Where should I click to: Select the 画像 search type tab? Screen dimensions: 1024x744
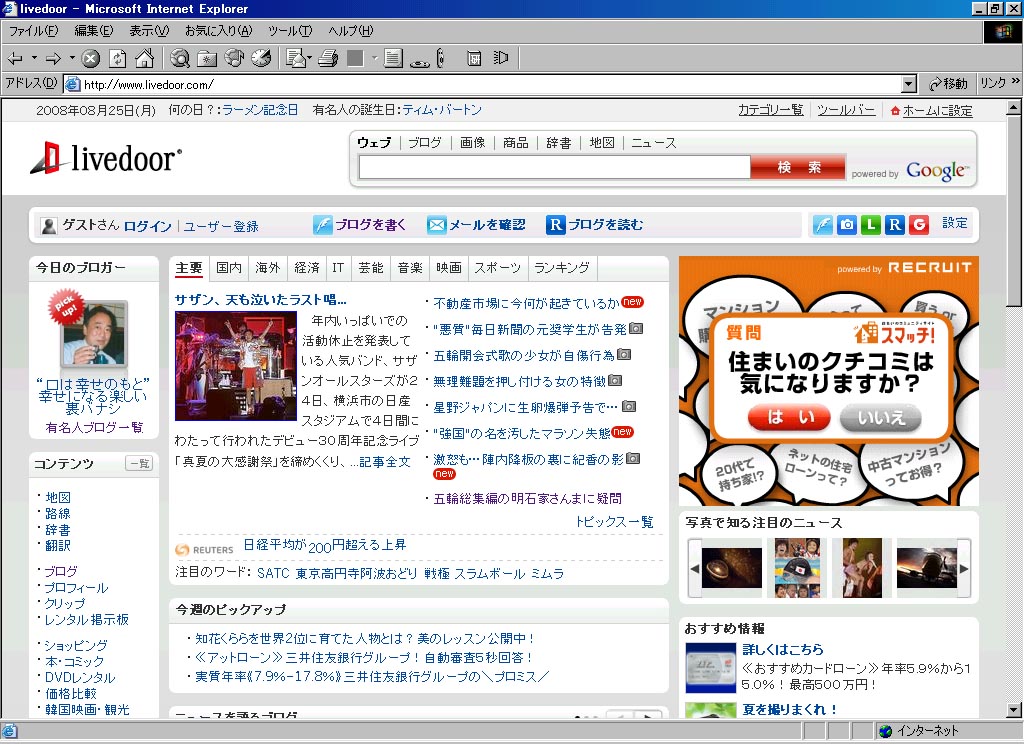[473, 142]
